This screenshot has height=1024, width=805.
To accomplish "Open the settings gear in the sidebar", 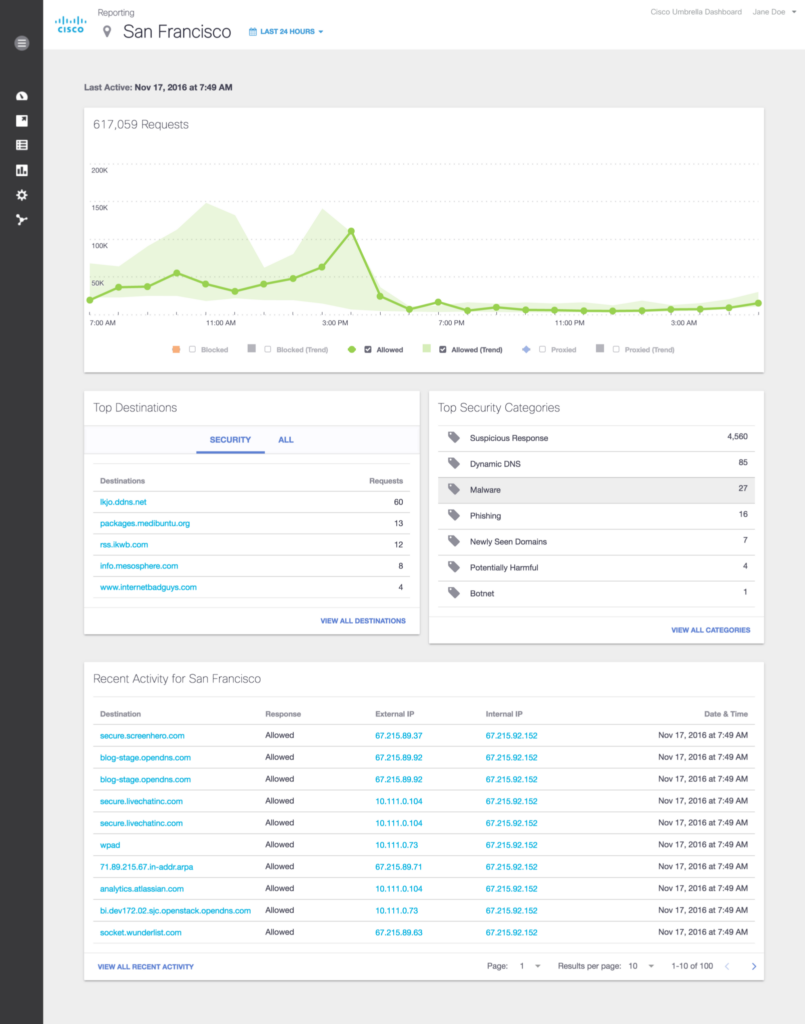I will click(x=22, y=195).
